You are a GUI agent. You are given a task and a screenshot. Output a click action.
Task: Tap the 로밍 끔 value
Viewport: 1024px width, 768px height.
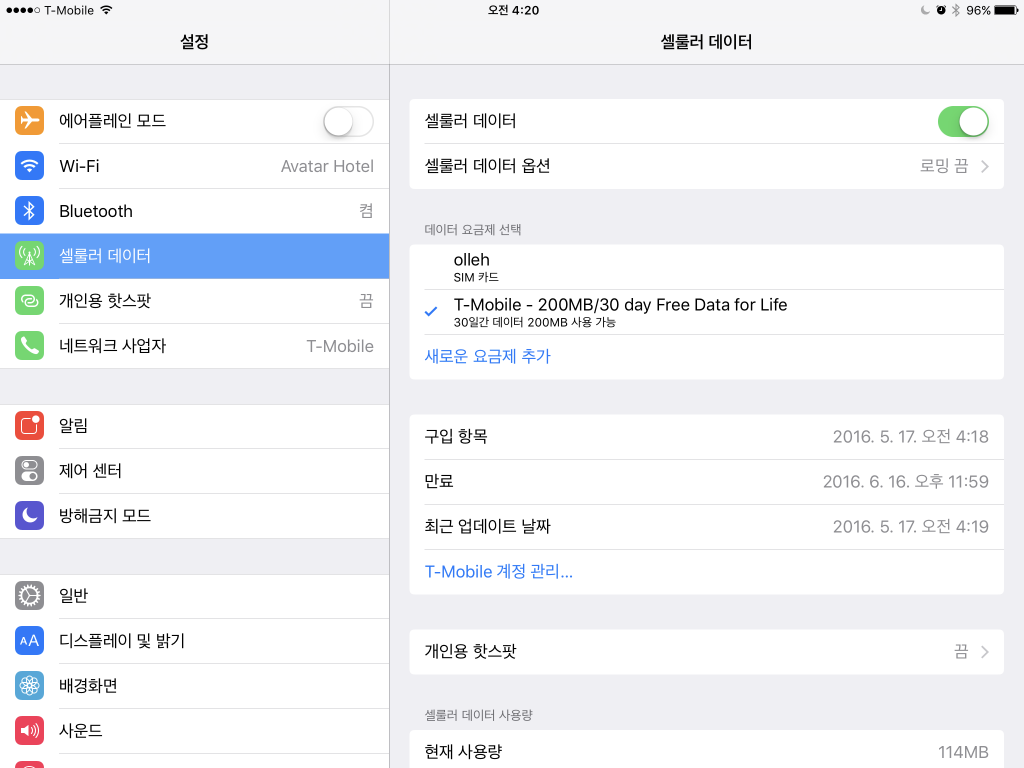pos(944,166)
